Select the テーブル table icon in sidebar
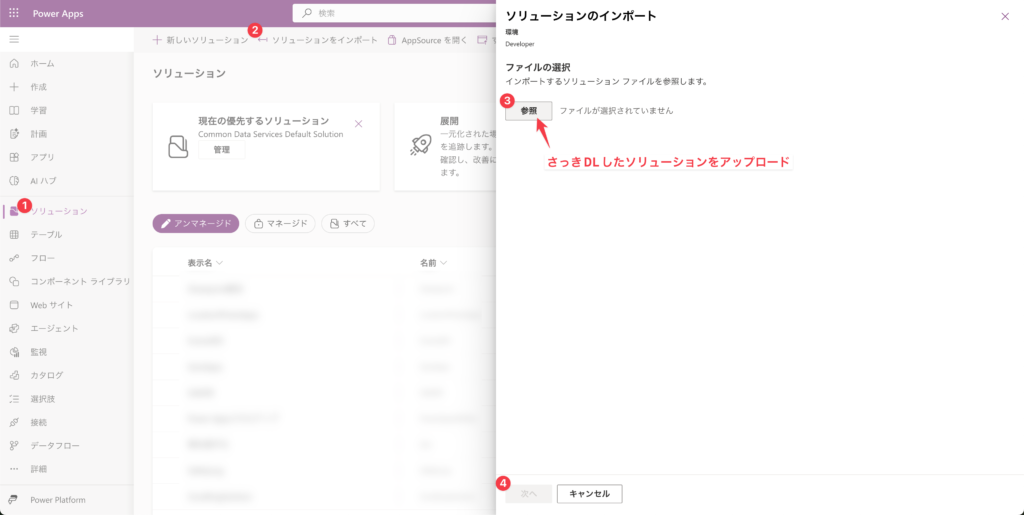The width and height of the screenshot is (1024, 515). (14, 234)
